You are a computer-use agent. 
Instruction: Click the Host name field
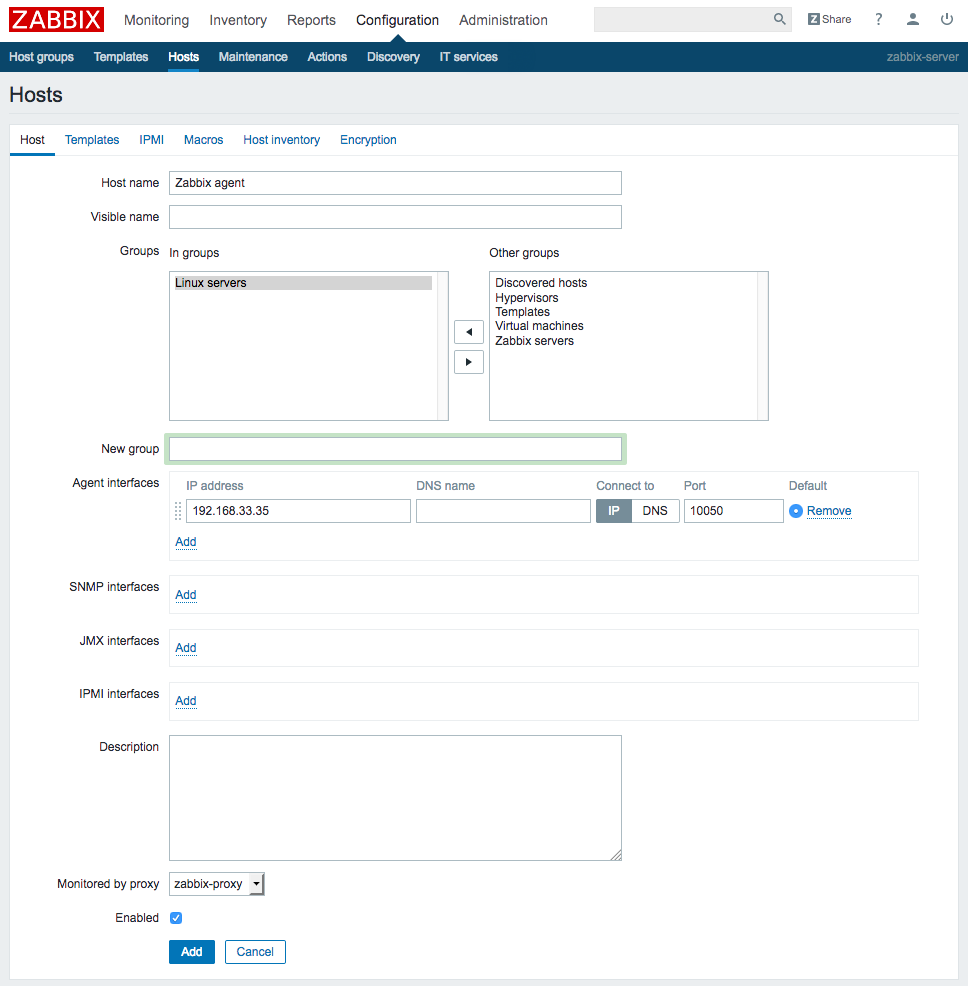395,183
